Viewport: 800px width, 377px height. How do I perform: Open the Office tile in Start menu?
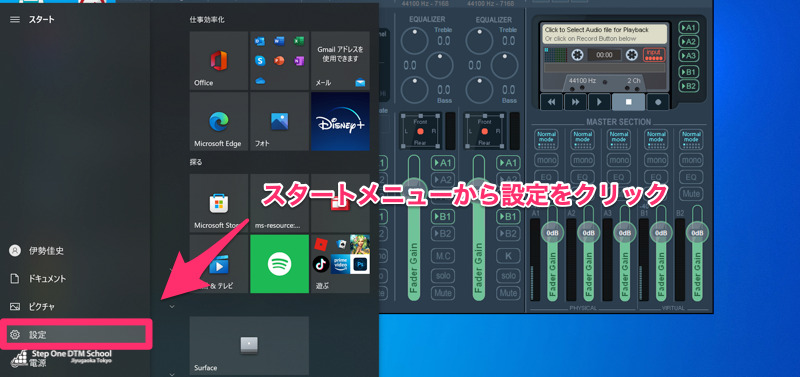click(219, 61)
